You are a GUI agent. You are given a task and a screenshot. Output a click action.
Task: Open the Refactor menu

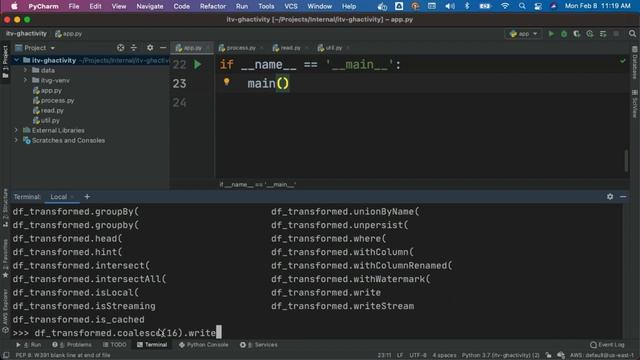tap(213, 6)
